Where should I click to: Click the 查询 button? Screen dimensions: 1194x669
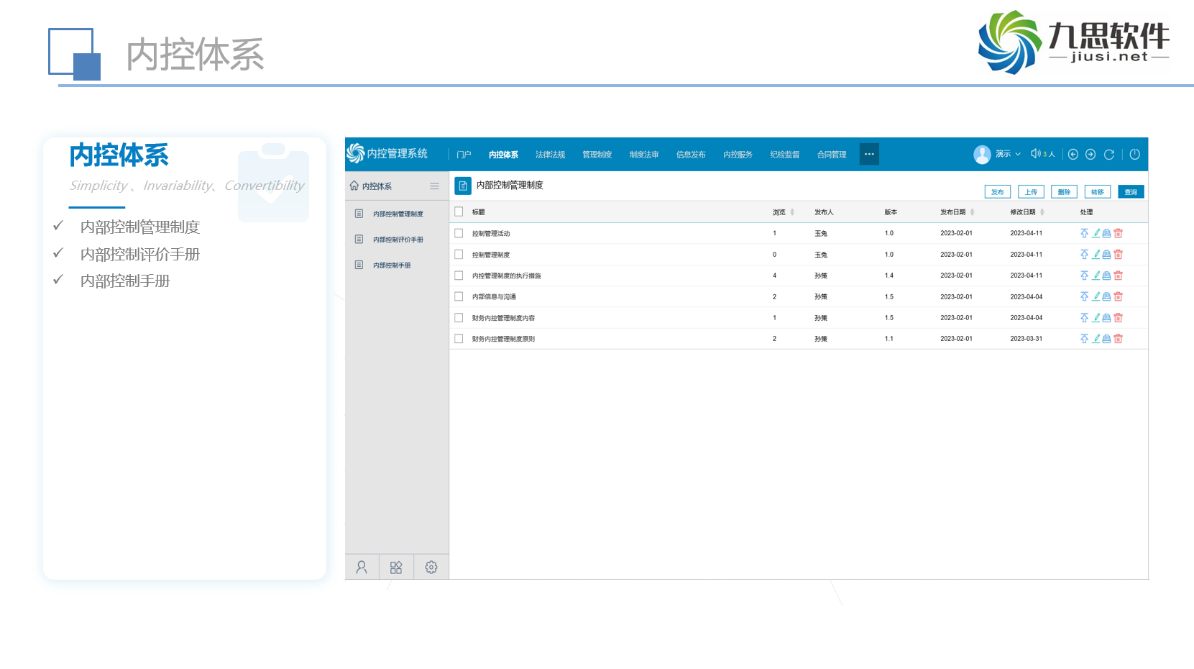(1130, 191)
